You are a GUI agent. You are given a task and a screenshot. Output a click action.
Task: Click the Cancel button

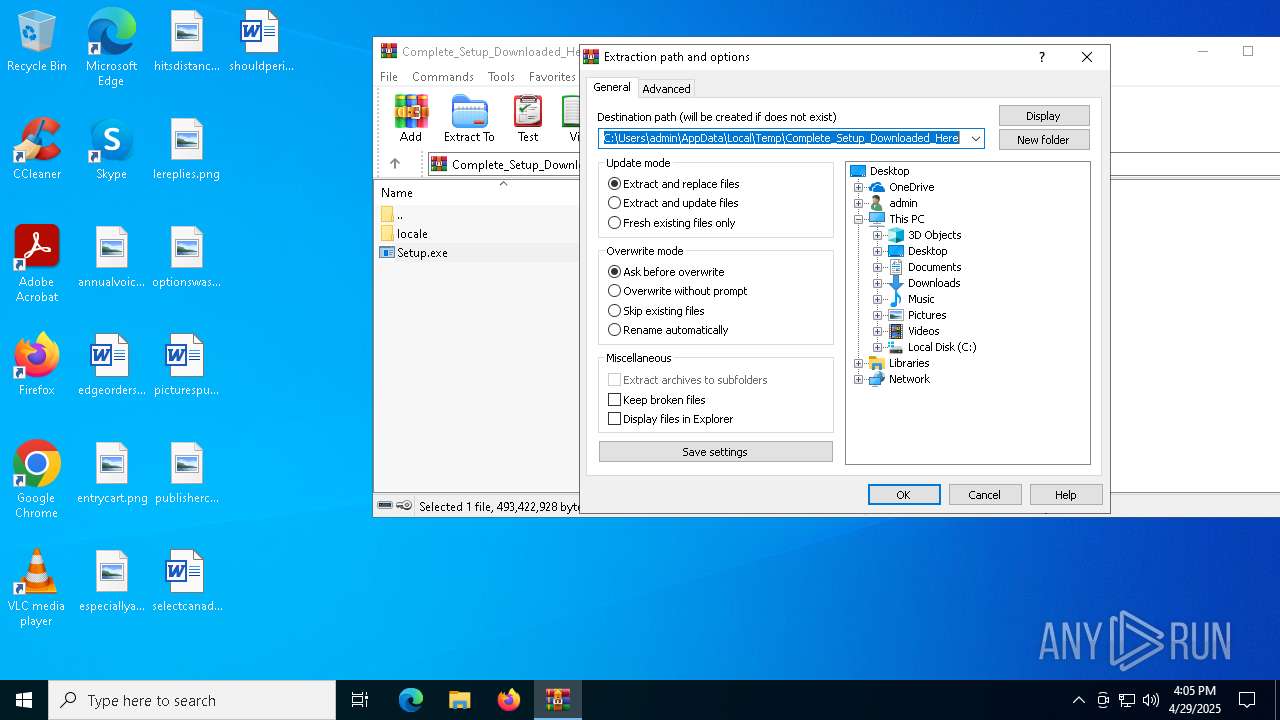point(984,495)
